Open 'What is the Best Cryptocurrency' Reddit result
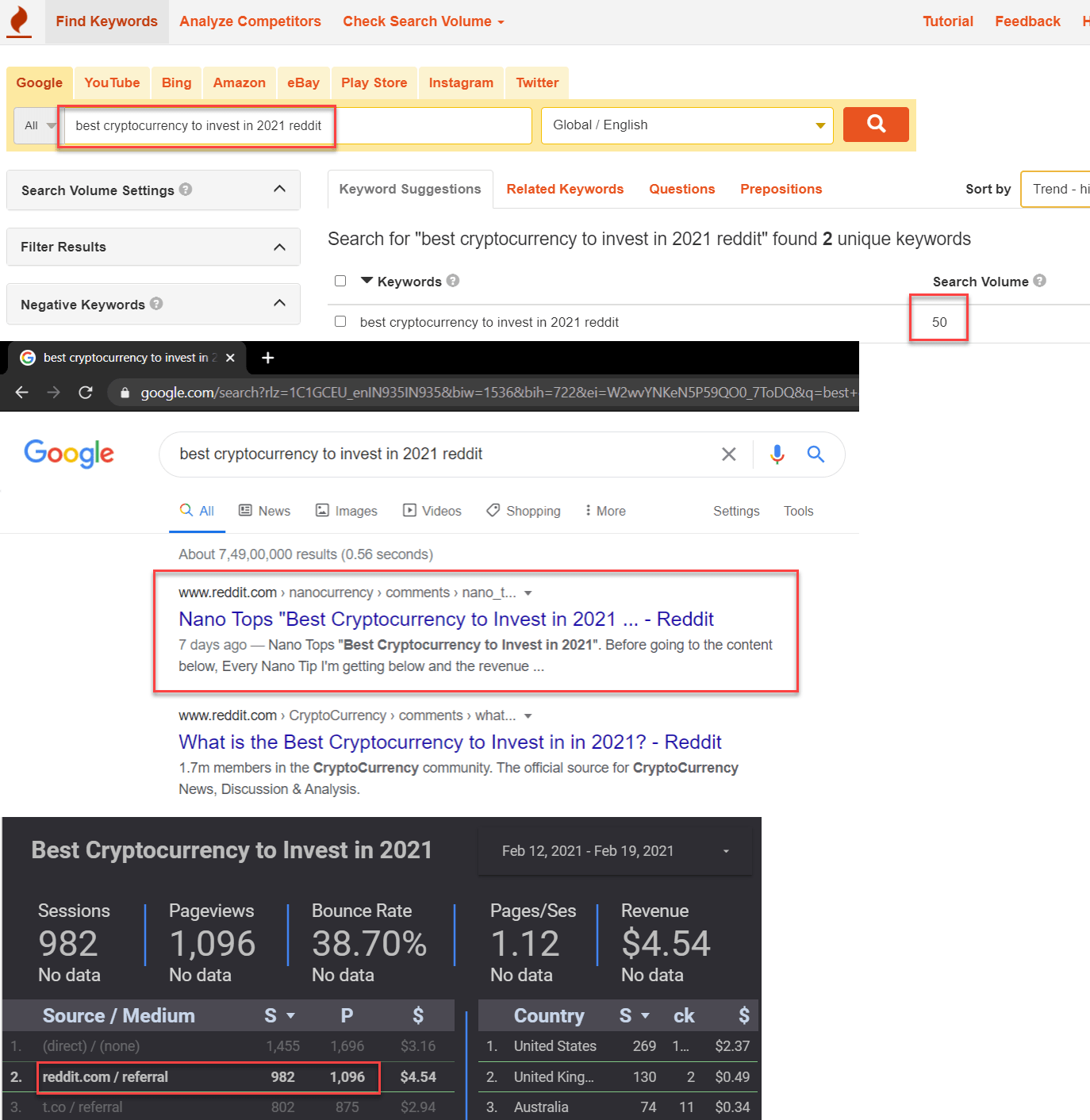Viewport: 1090px width, 1120px height. pyautogui.click(x=450, y=742)
